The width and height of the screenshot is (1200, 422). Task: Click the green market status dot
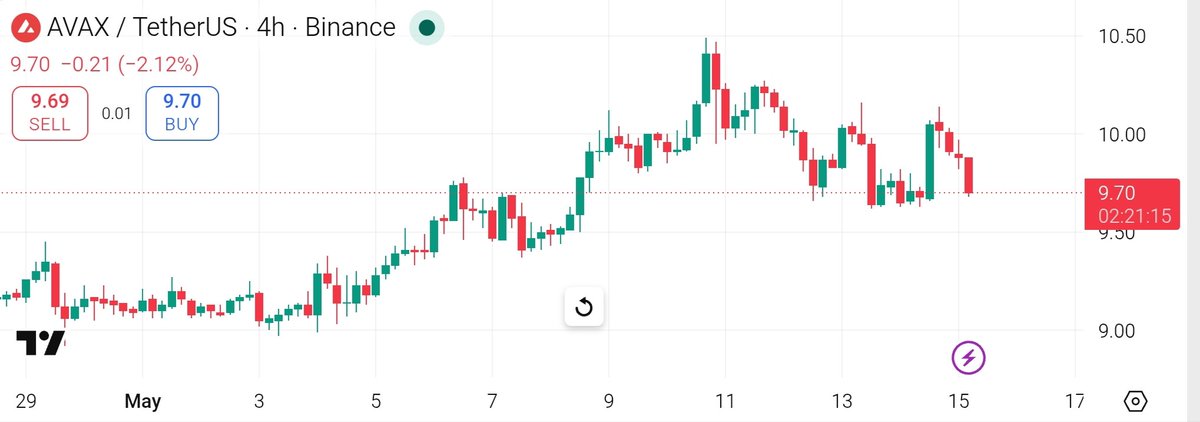(x=427, y=28)
